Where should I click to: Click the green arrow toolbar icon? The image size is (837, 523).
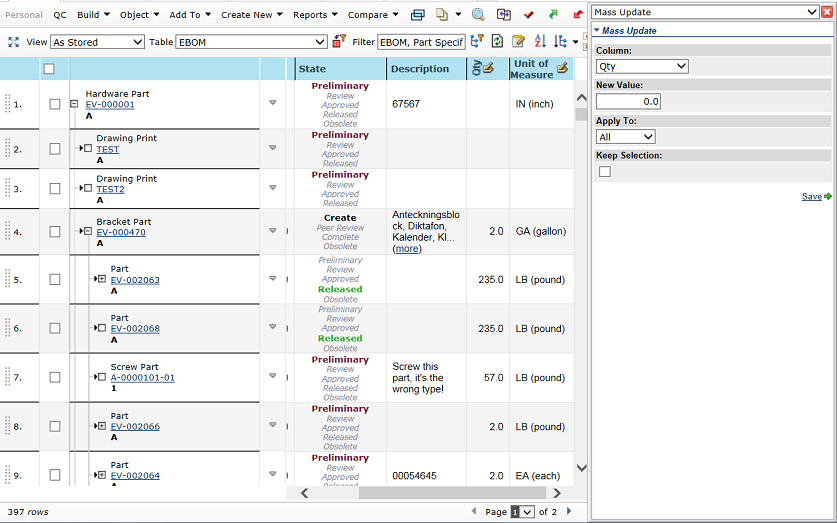pos(553,15)
